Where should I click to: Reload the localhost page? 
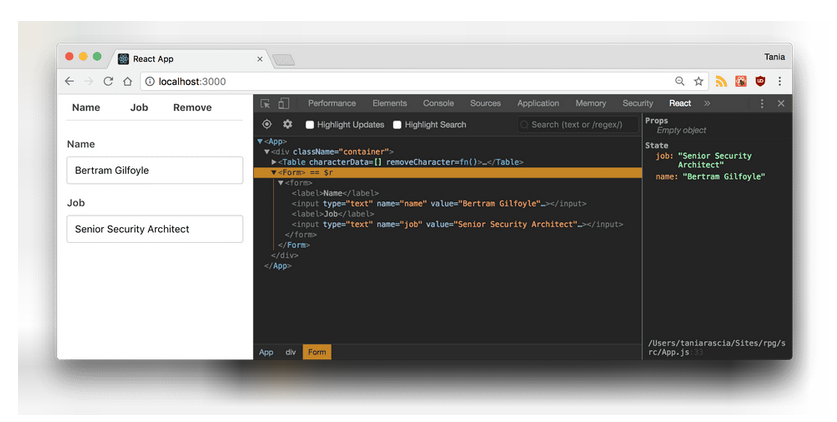(x=108, y=81)
